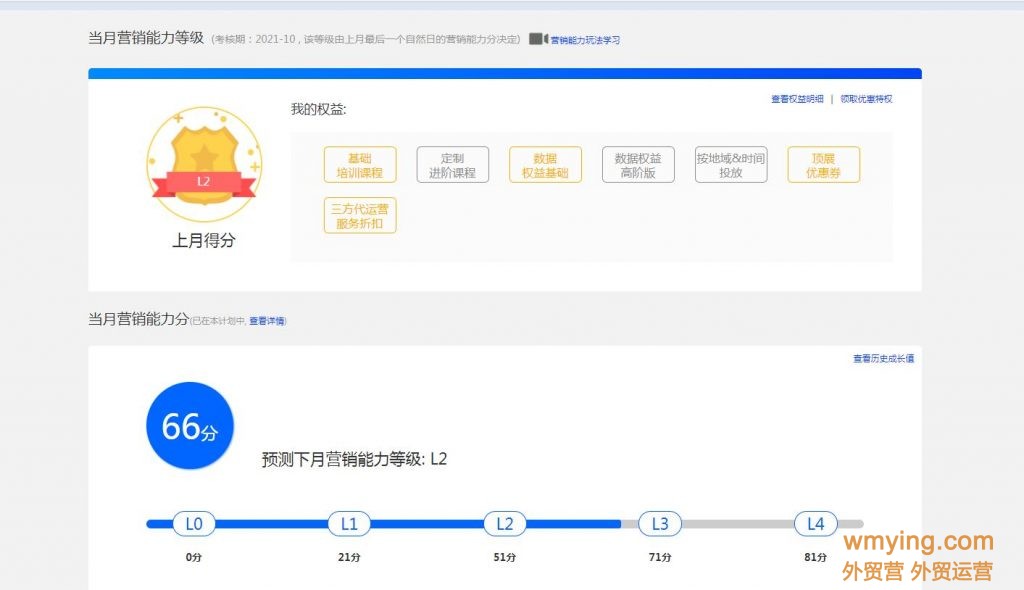Open the 数据权益基础 benefit card
Image resolution: width=1024 pixels, height=590 pixels.
[545, 164]
